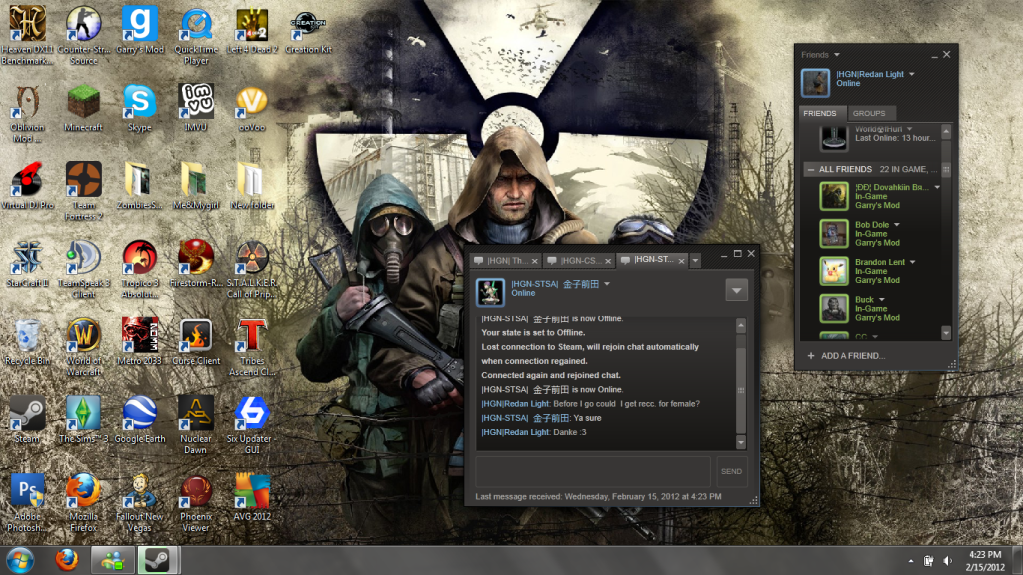The height and width of the screenshot is (575, 1023).
Task: Launch Fallout New Vegas icon
Action: (x=140, y=503)
